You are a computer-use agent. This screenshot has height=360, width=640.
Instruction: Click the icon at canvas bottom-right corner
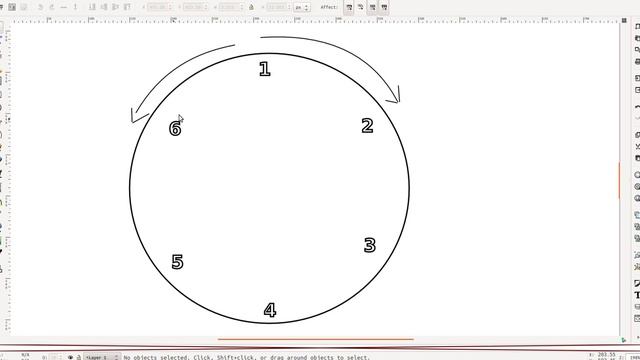click(623, 340)
